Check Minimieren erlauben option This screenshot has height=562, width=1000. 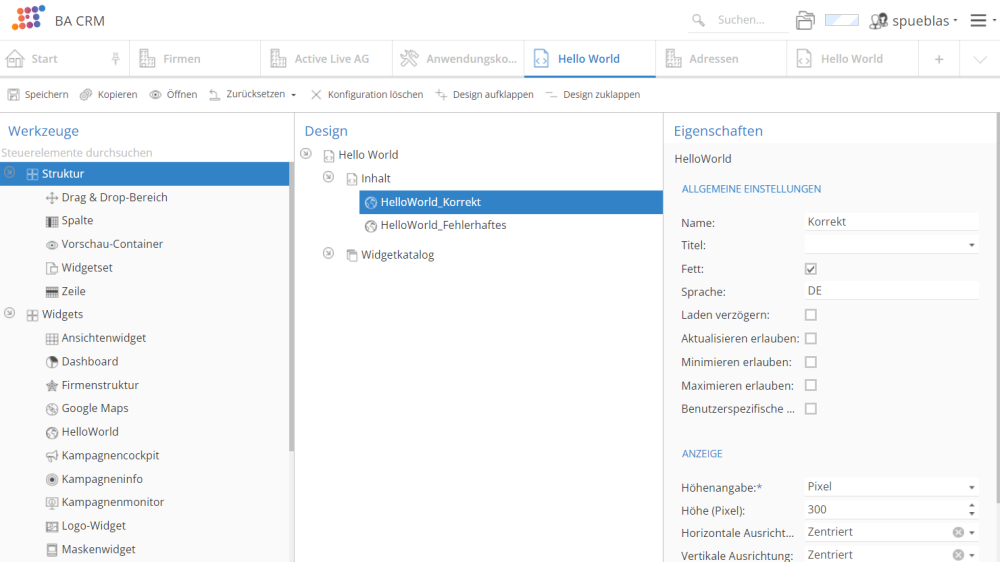pos(811,362)
